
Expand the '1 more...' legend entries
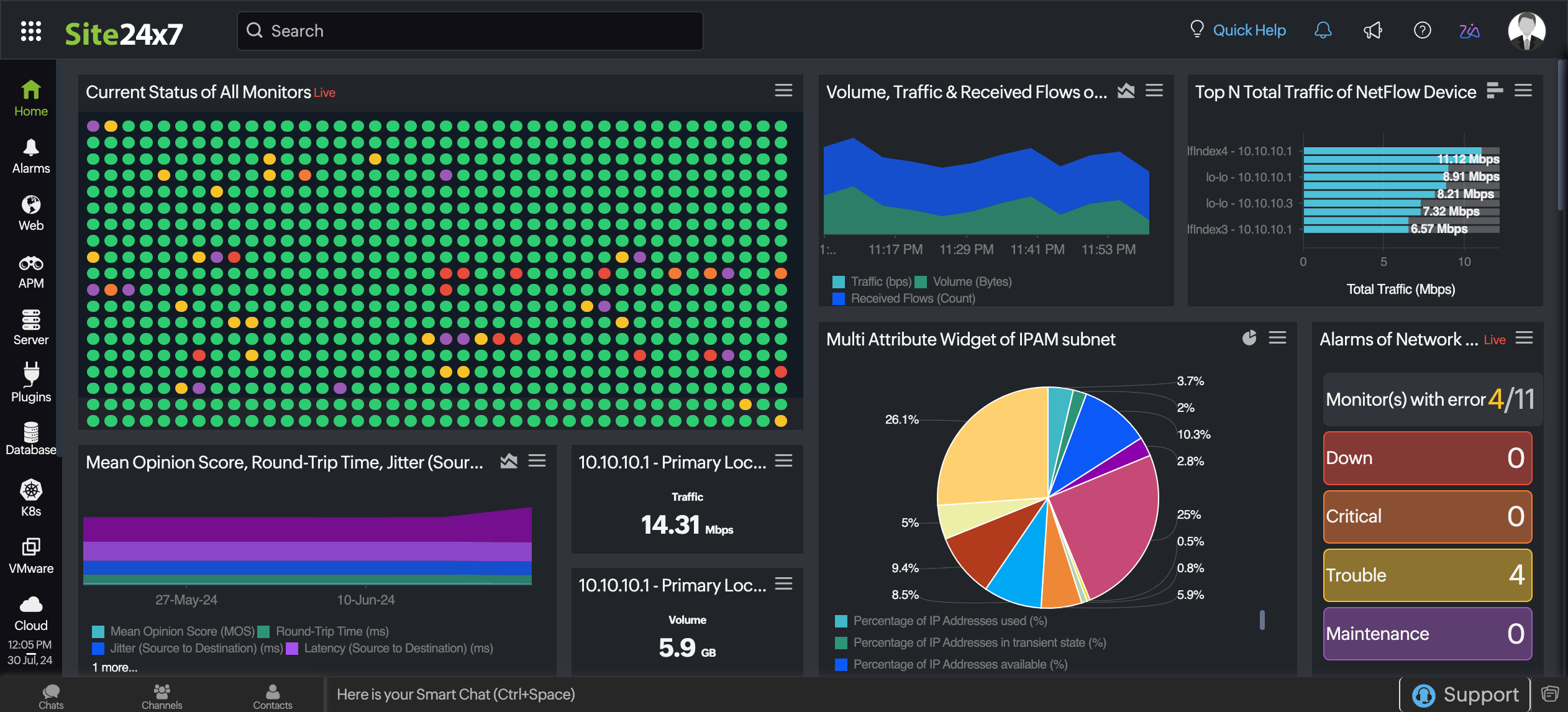pyautogui.click(x=115, y=667)
